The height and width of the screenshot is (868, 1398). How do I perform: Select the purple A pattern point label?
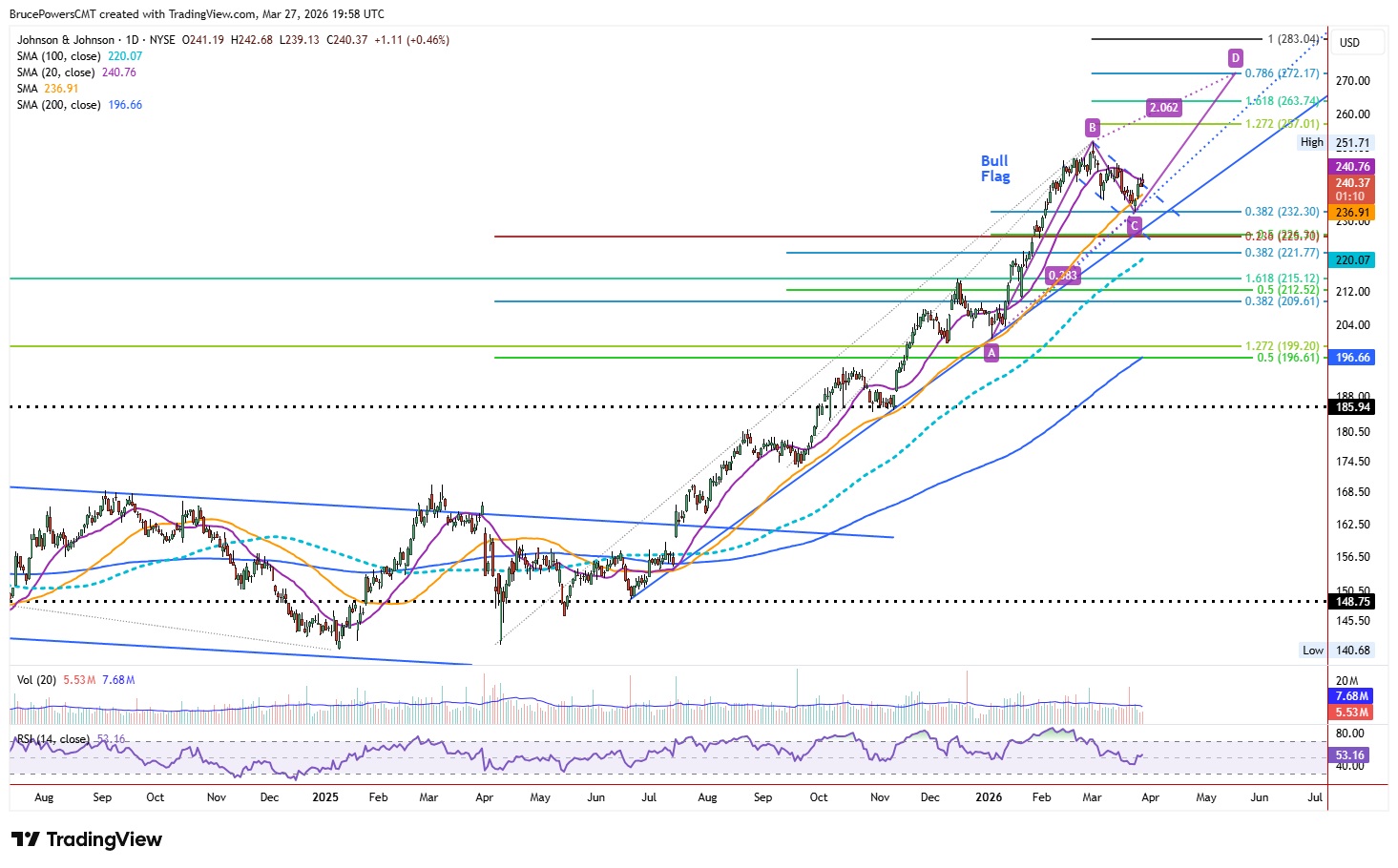coord(991,353)
